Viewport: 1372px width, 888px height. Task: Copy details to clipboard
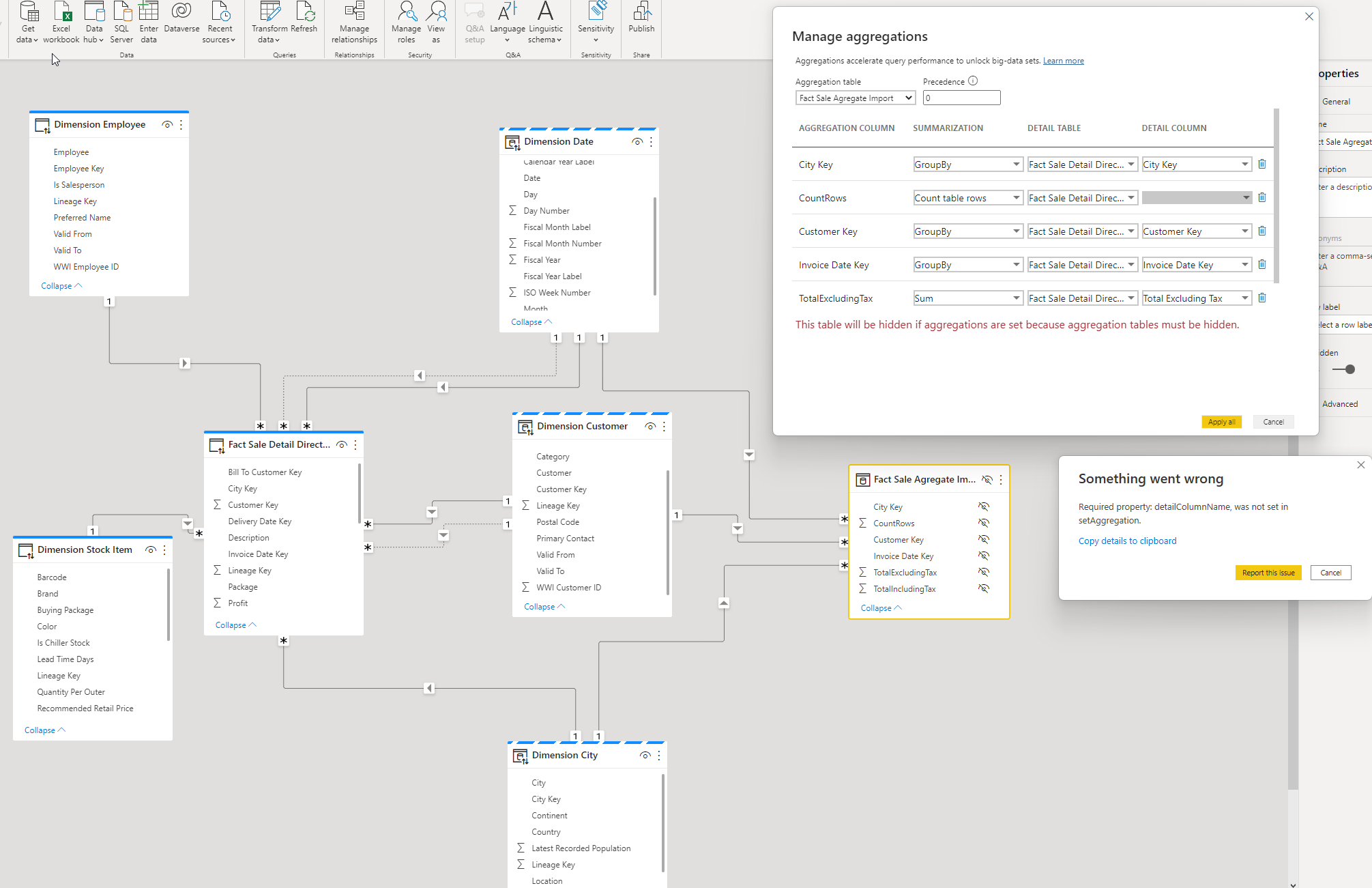(x=1127, y=541)
